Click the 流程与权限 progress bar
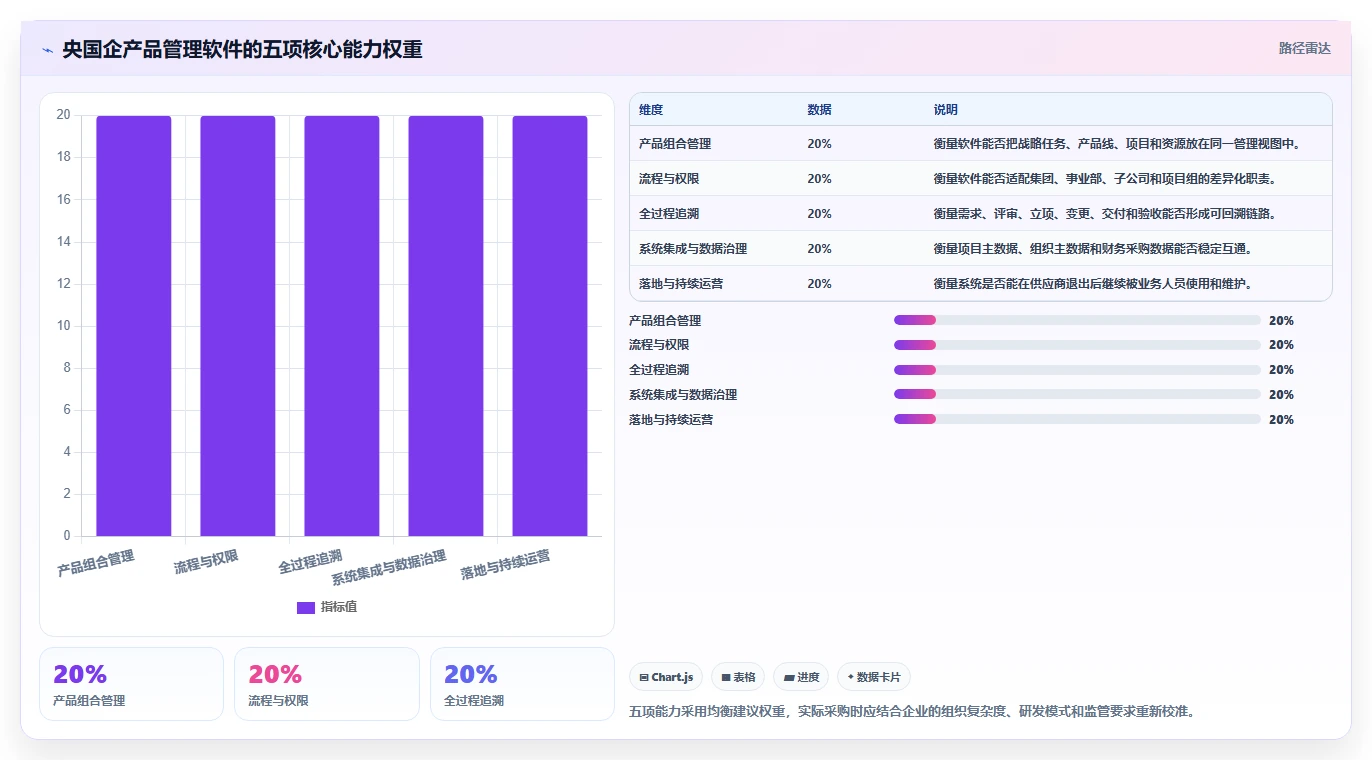Viewport: 1372px width, 760px height. pyautogui.click(x=1077, y=345)
